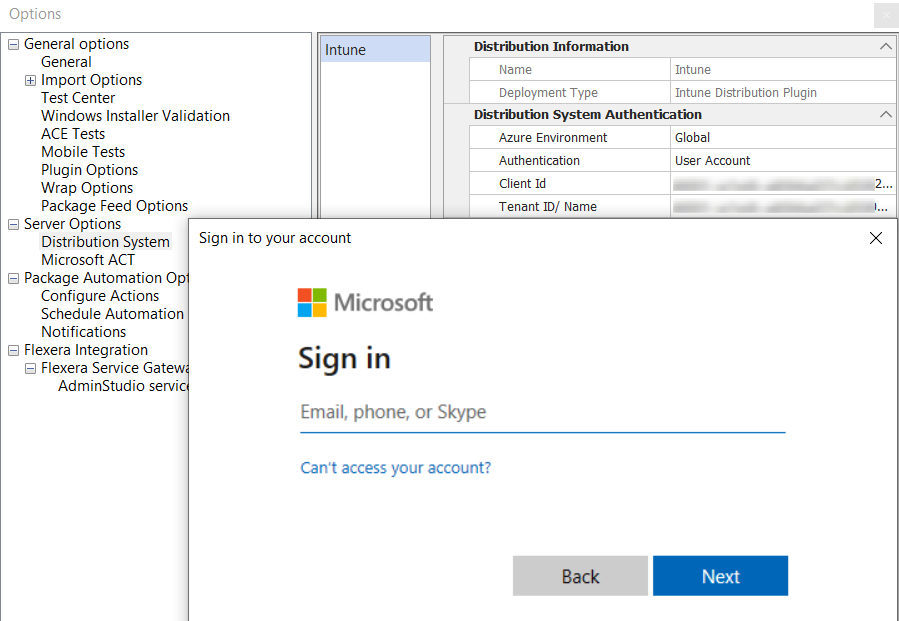Collapse the Flexera Integration section
The image size is (899, 621).
tap(12, 350)
